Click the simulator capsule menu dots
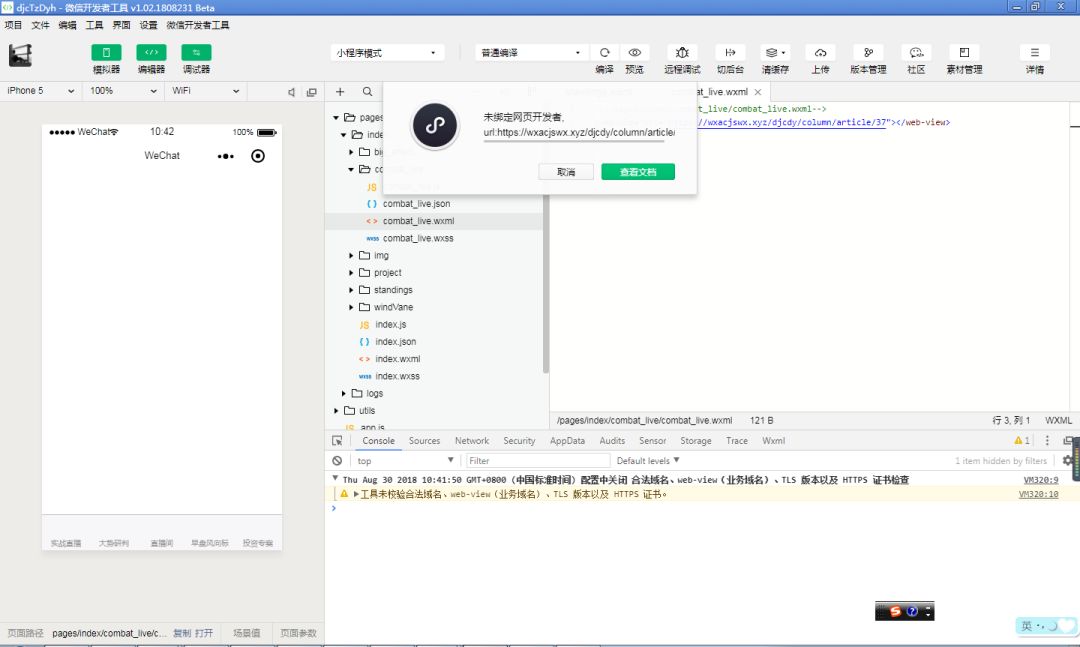1080x647 pixels. pos(225,156)
